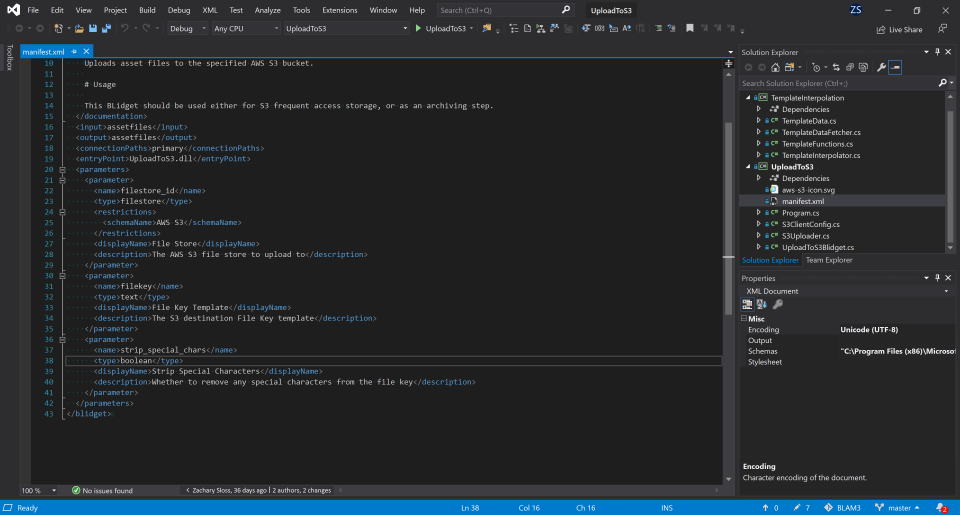The image size is (960, 515).
Task: Click the Save All toolbar icon
Action: point(104,29)
